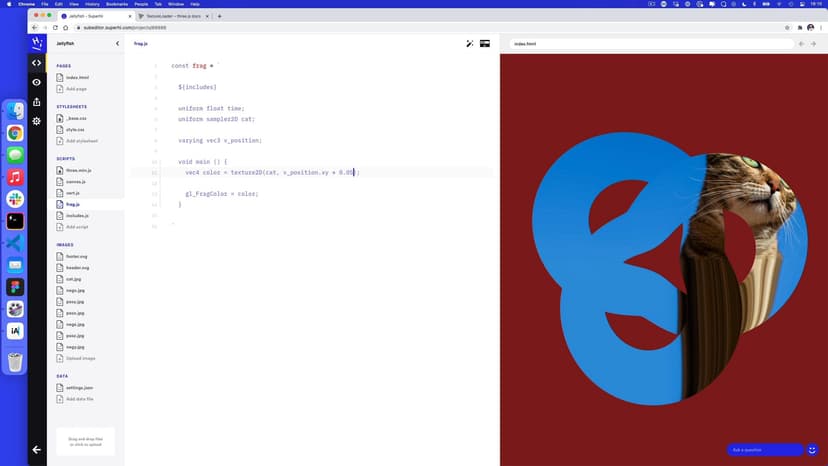Image resolution: width=828 pixels, height=466 pixels.
Task: Click the export/share icon in sidebar
Action: tap(37, 101)
